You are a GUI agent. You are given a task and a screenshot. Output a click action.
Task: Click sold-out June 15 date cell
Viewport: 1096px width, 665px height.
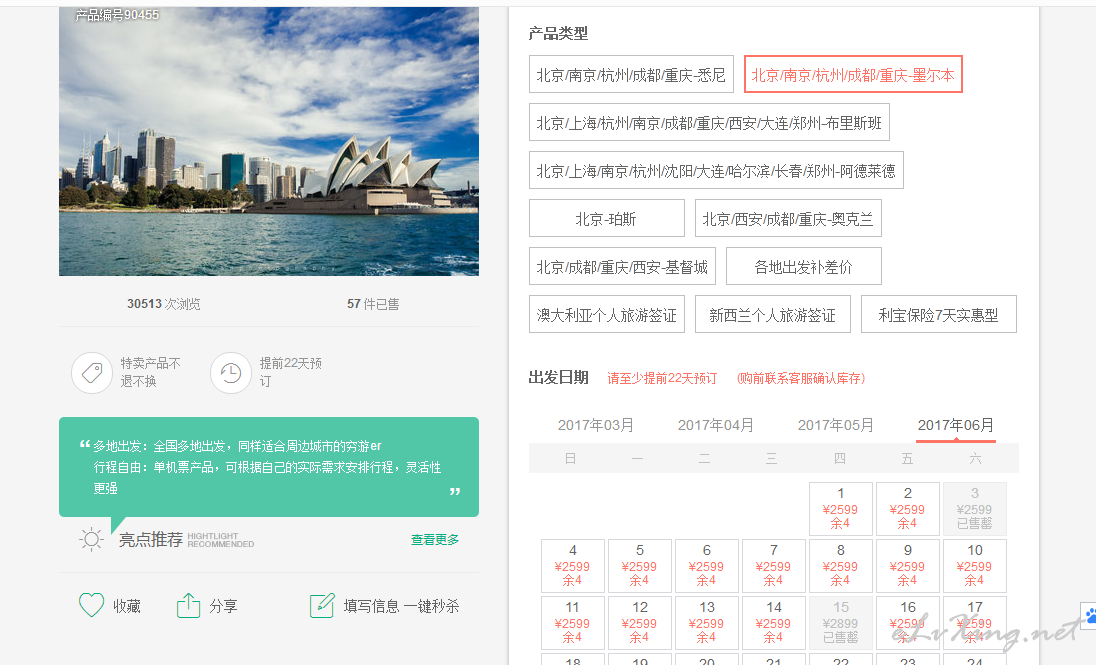(x=840, y=622)
